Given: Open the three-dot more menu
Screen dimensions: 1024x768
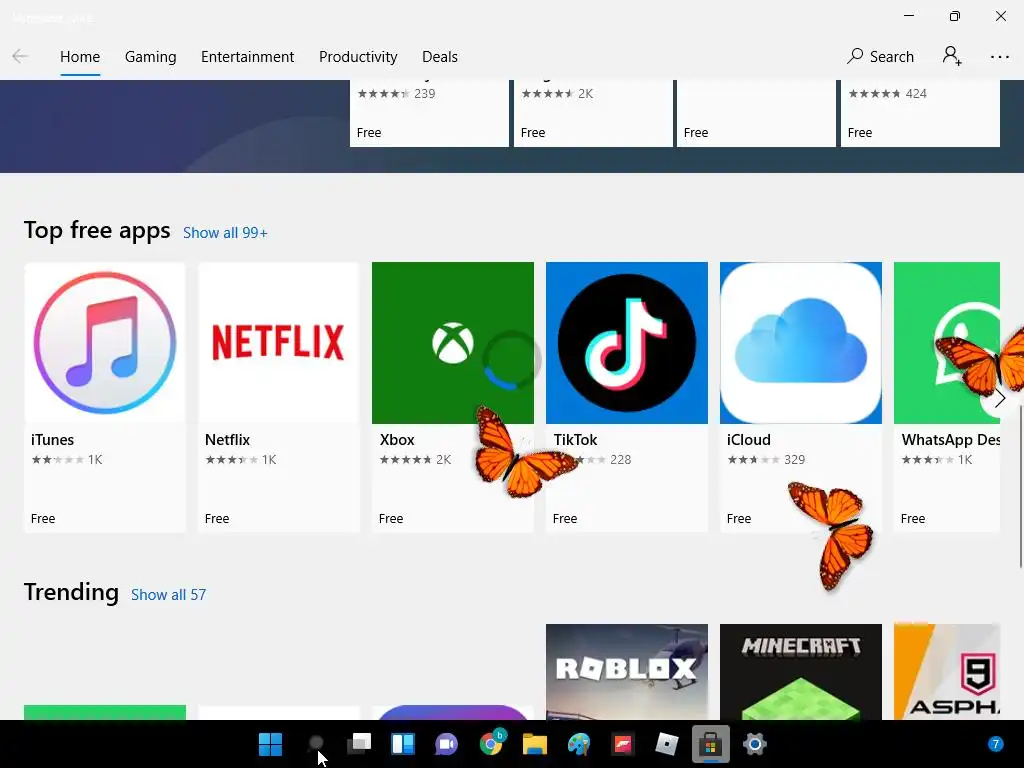Looking at the screenshot, I should tap(999, 57).
